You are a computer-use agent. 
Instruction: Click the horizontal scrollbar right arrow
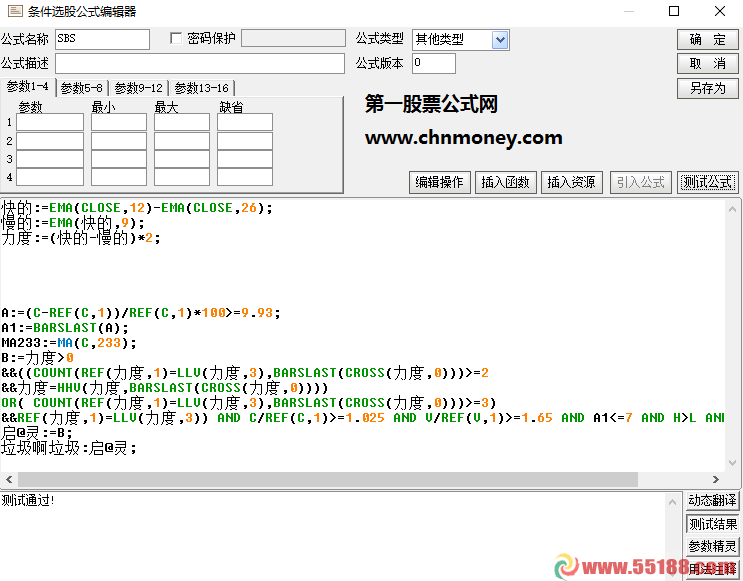[716, 480]
